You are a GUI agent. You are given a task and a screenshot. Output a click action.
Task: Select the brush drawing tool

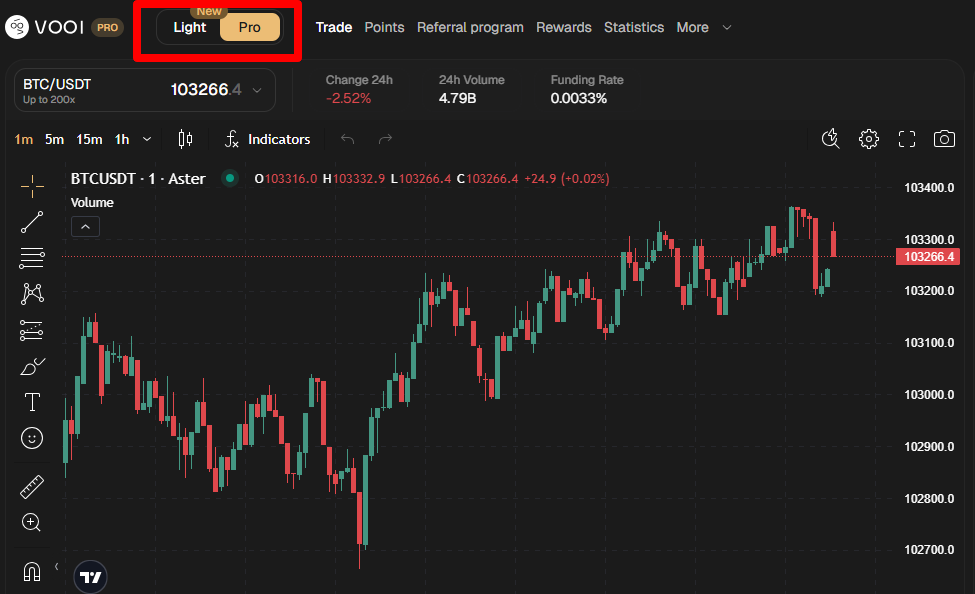pyautogui.click(x=32, y=366)
